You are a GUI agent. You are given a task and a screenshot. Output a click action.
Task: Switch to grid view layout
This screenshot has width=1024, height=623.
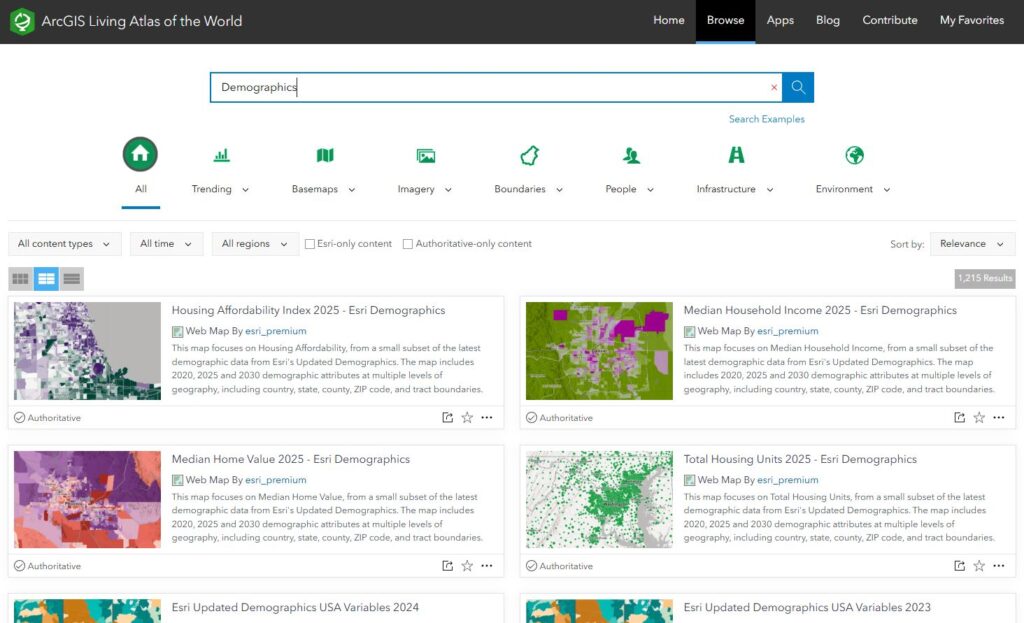20,279
